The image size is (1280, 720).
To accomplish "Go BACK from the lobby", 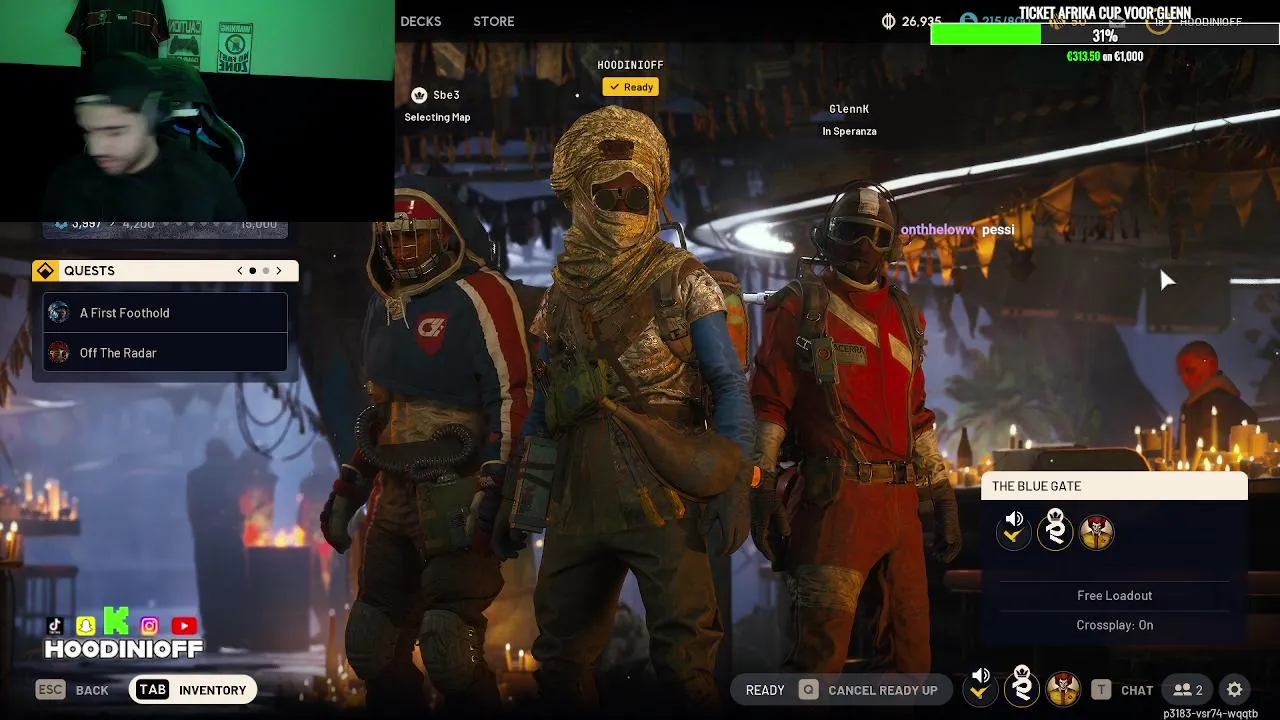I will point(92,690).
